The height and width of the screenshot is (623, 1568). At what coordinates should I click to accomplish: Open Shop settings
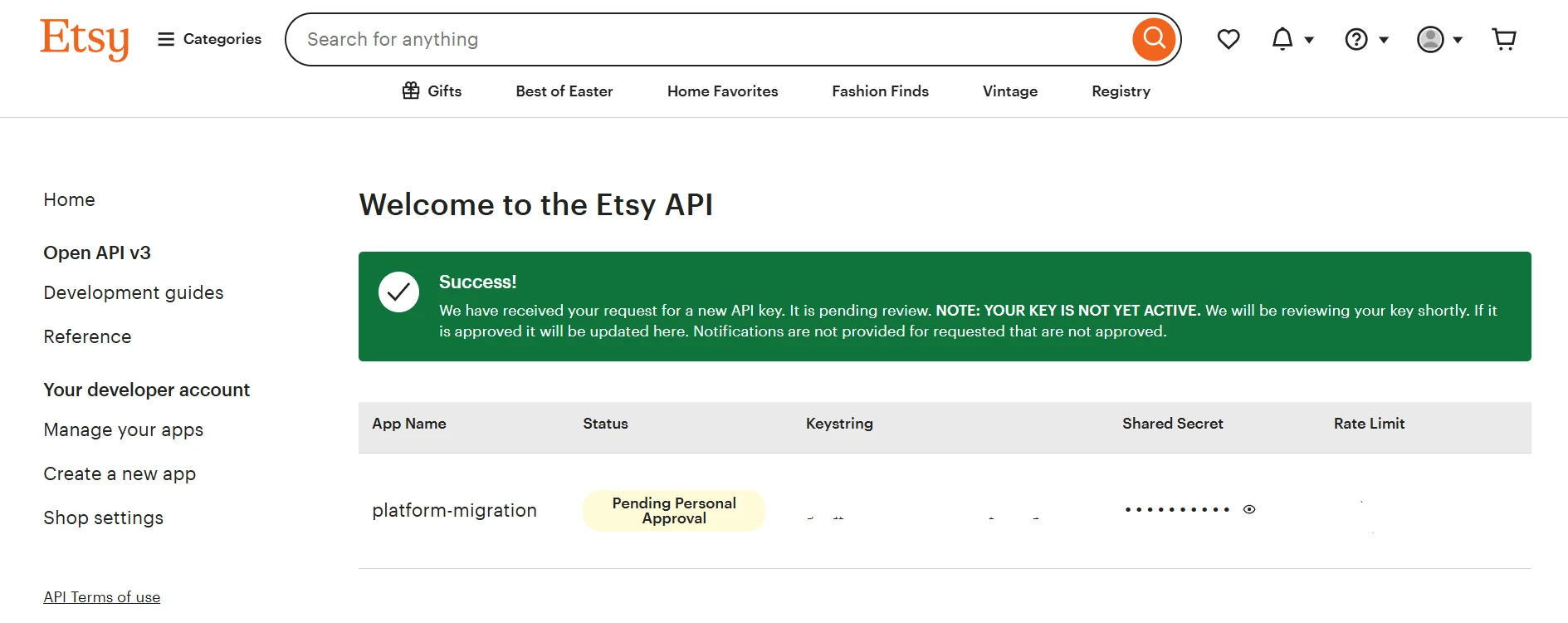104,518
